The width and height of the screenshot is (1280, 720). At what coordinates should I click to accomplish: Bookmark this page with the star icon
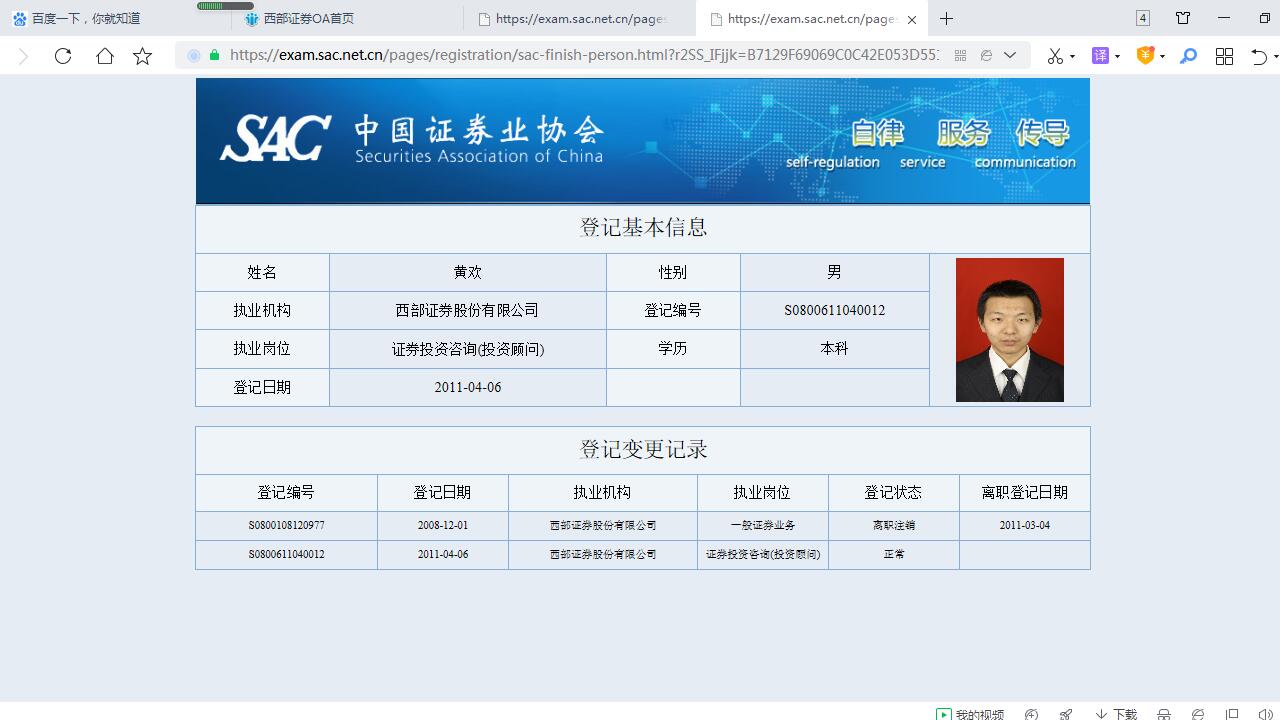click(x=143, y=56)
